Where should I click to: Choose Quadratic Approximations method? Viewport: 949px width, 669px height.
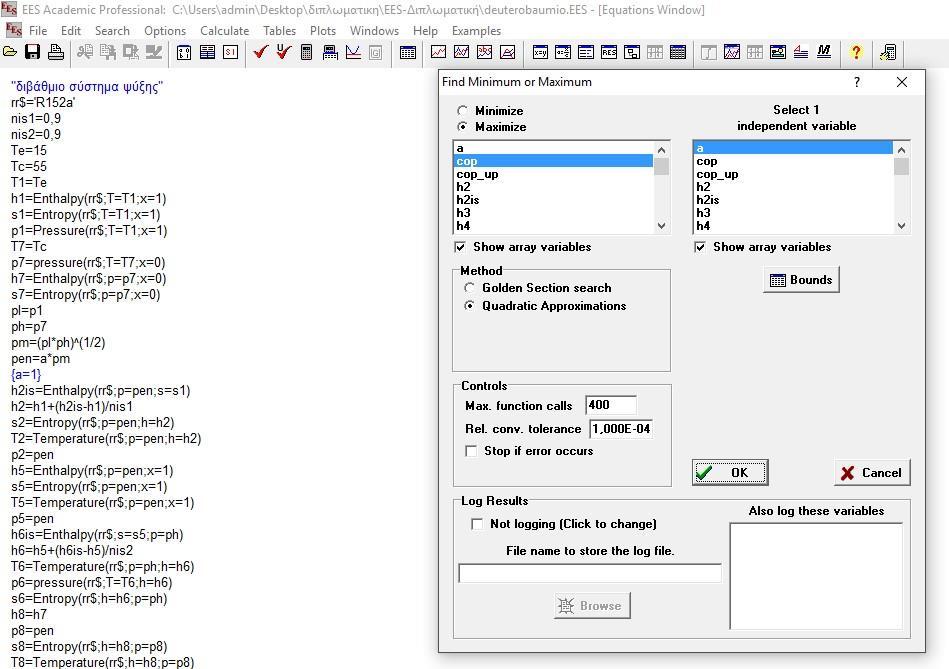click(470, 306)
